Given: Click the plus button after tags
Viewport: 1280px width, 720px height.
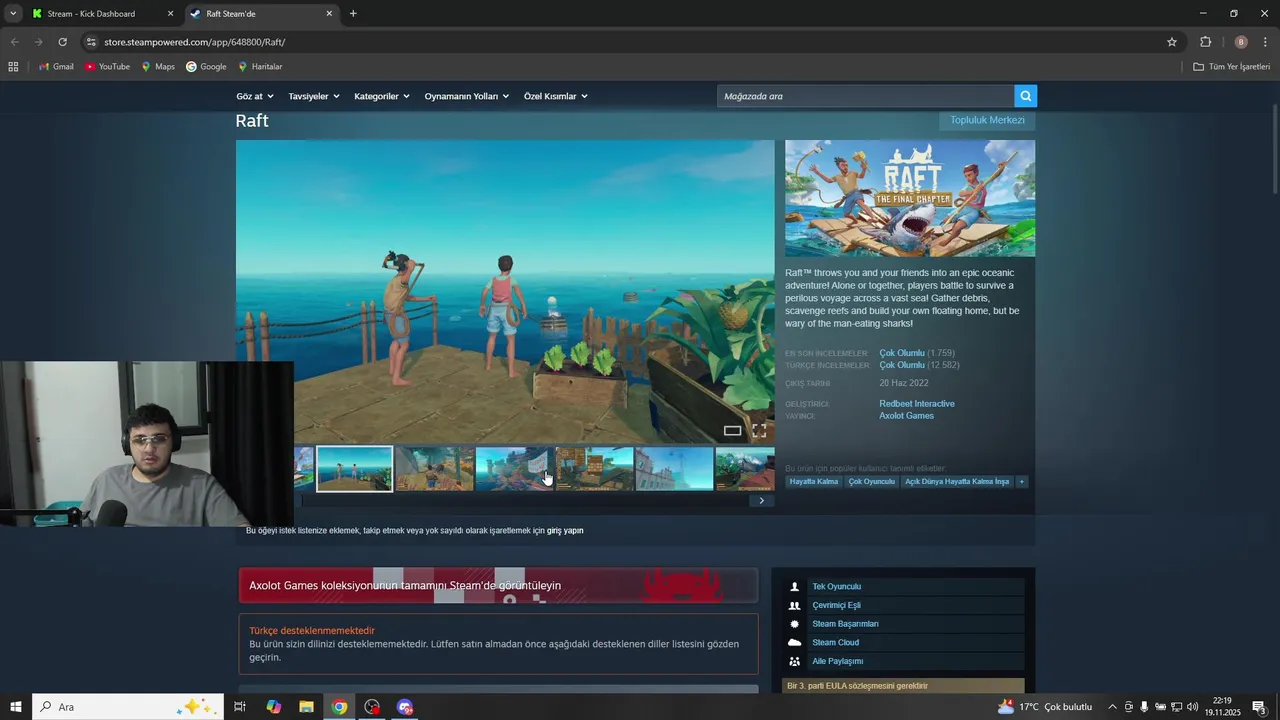Looking at the screenshot, I should pyautogui.click(x=1021, y=482).
